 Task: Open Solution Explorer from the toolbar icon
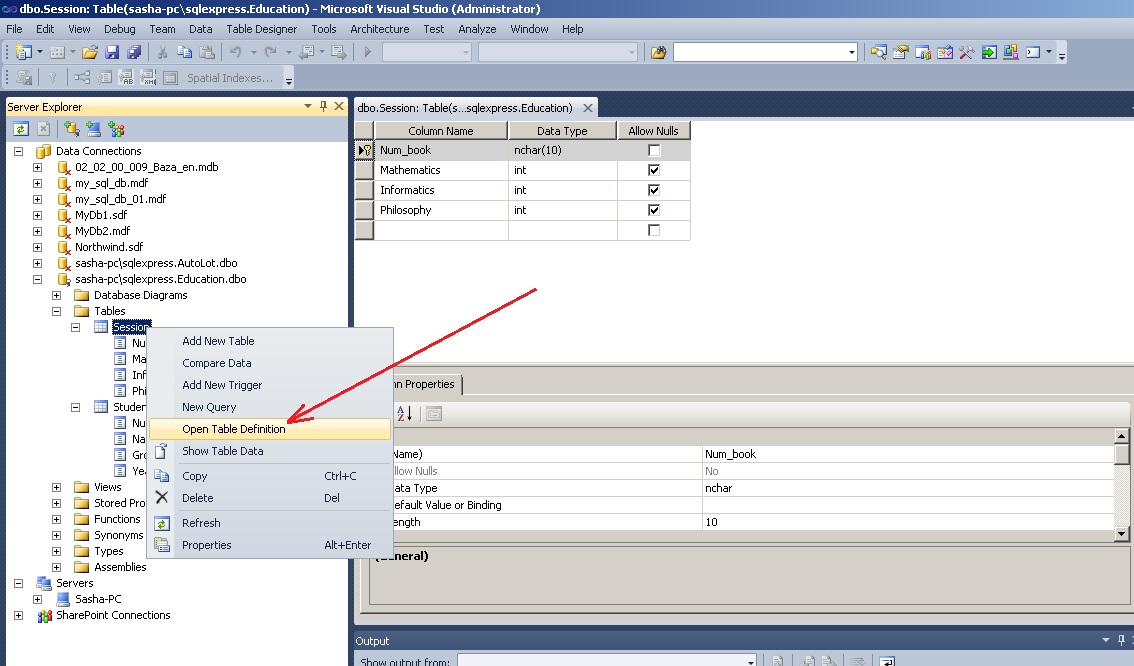click(x=879, y=52)
